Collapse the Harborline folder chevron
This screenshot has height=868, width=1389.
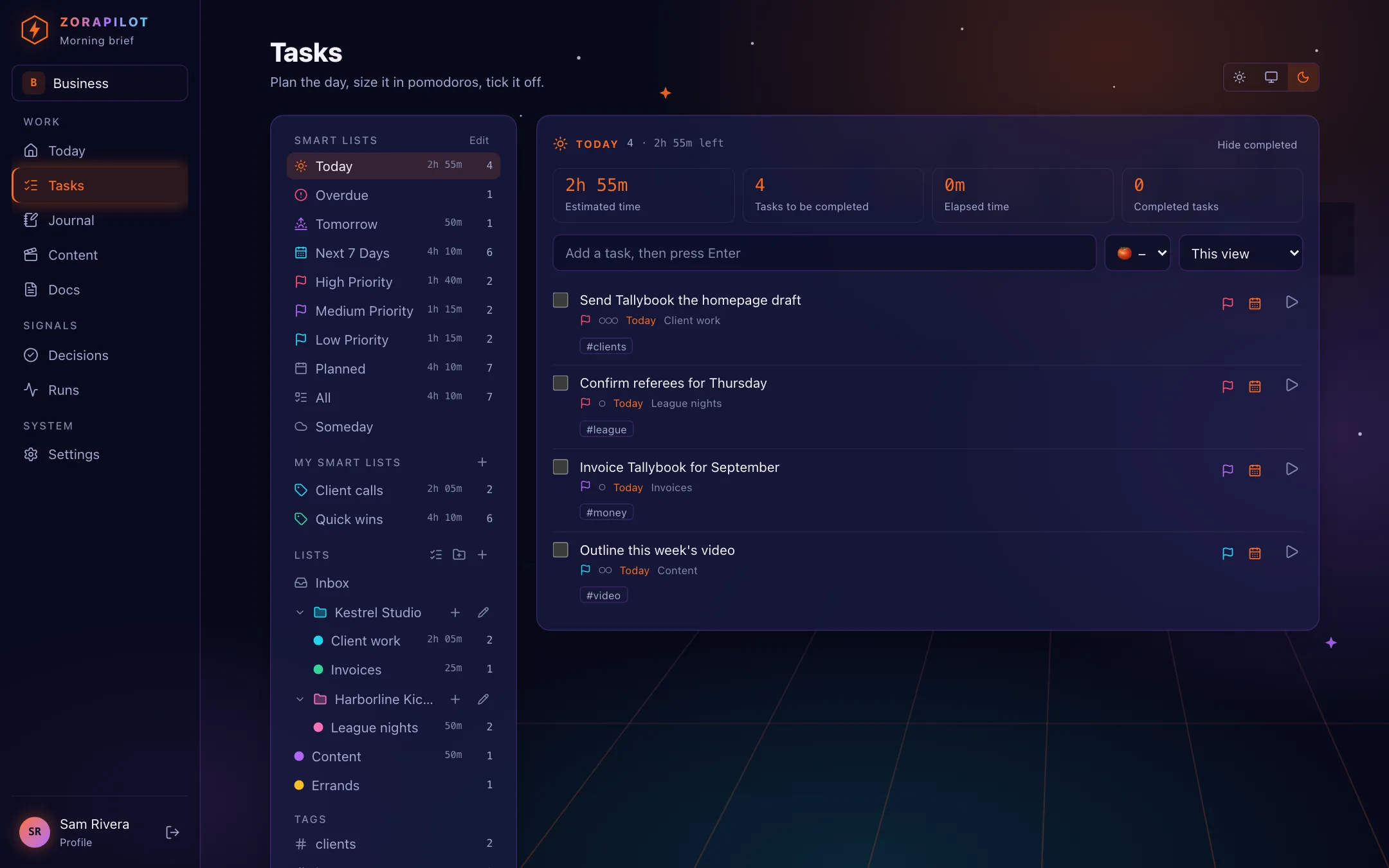(300, 699)
